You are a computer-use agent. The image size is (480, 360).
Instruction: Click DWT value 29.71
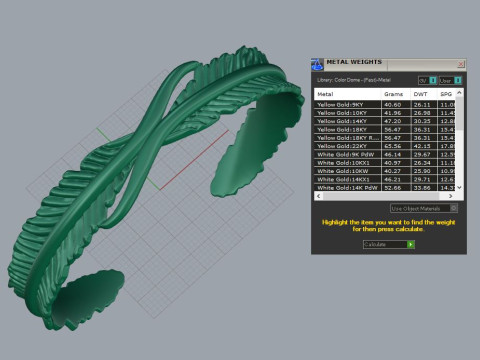[422, 180]
